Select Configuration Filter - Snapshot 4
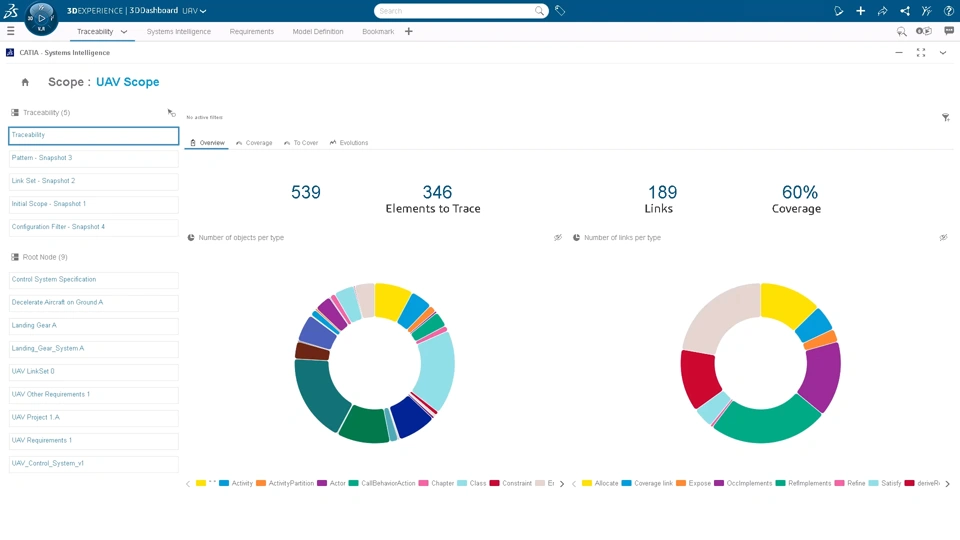The height and width of the screenshot is (540, 960). pyautogui.click(x=94, y=227)
